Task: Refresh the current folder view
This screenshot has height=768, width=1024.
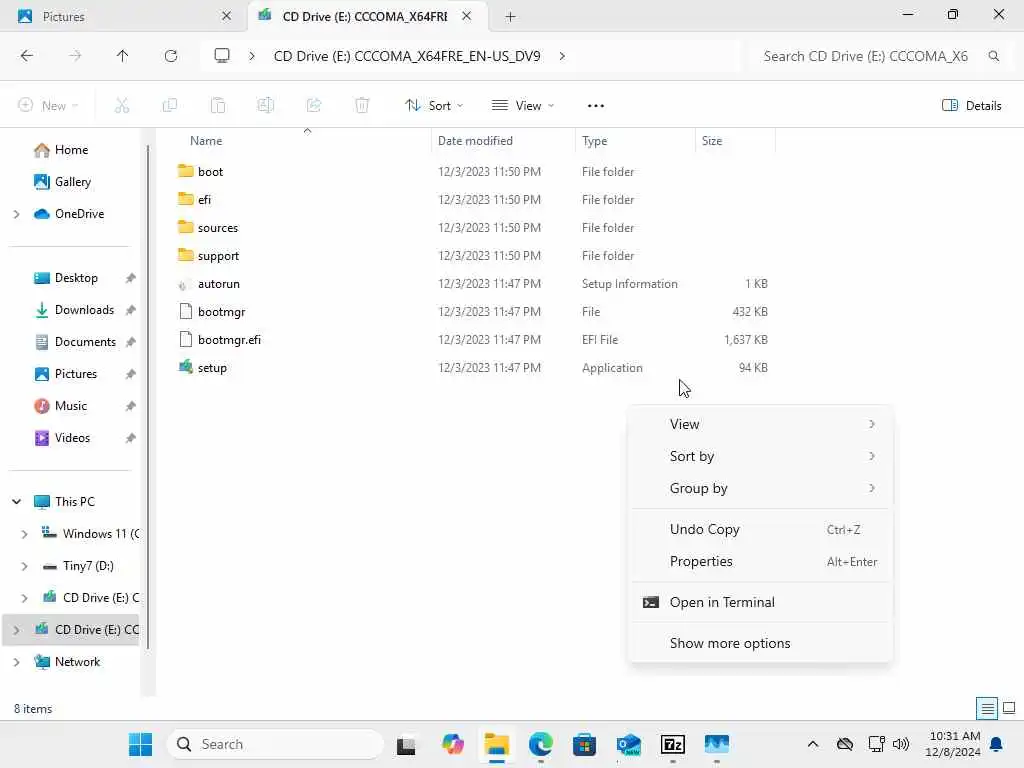Action: [171, 56]
